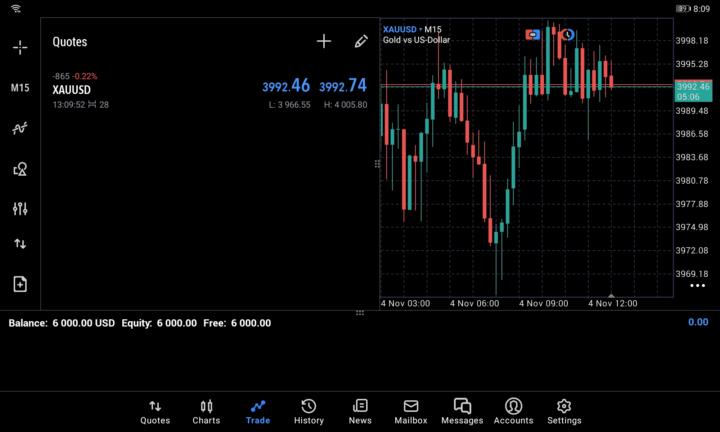Tap the day high H: 4 005.80
Viewport: 720px width, 432px height.
(345, 105)
